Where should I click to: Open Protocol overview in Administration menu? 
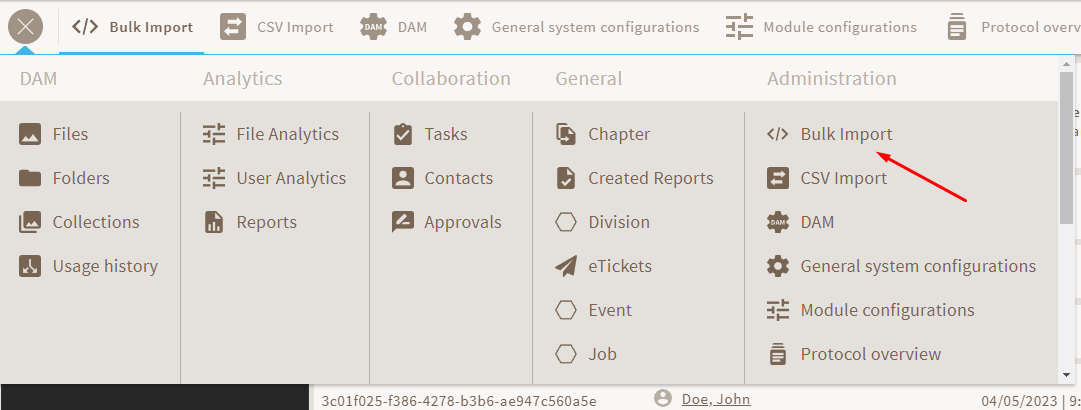870,354
